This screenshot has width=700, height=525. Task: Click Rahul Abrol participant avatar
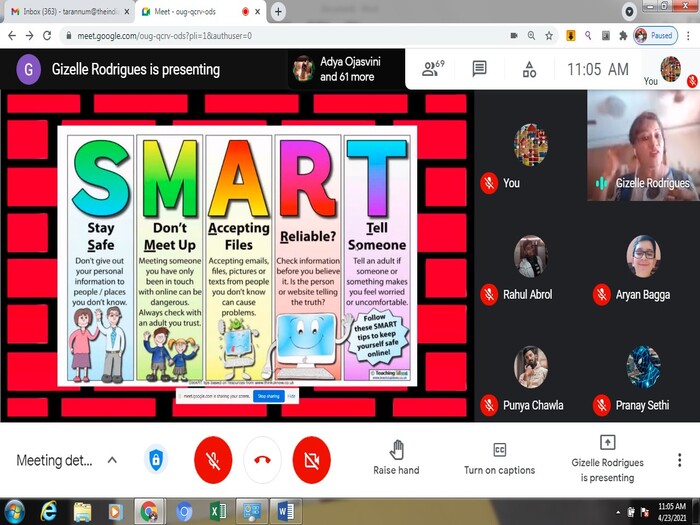pyautogui.click(x=530, y=256)
